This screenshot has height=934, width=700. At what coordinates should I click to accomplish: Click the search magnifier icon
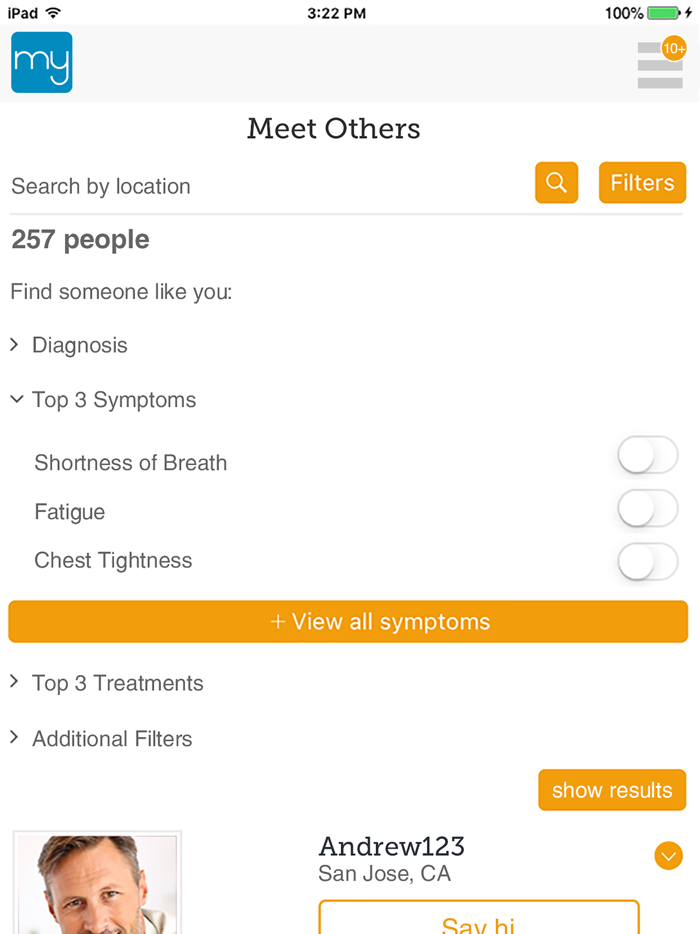pyautogui.click(x=556, y=183)
